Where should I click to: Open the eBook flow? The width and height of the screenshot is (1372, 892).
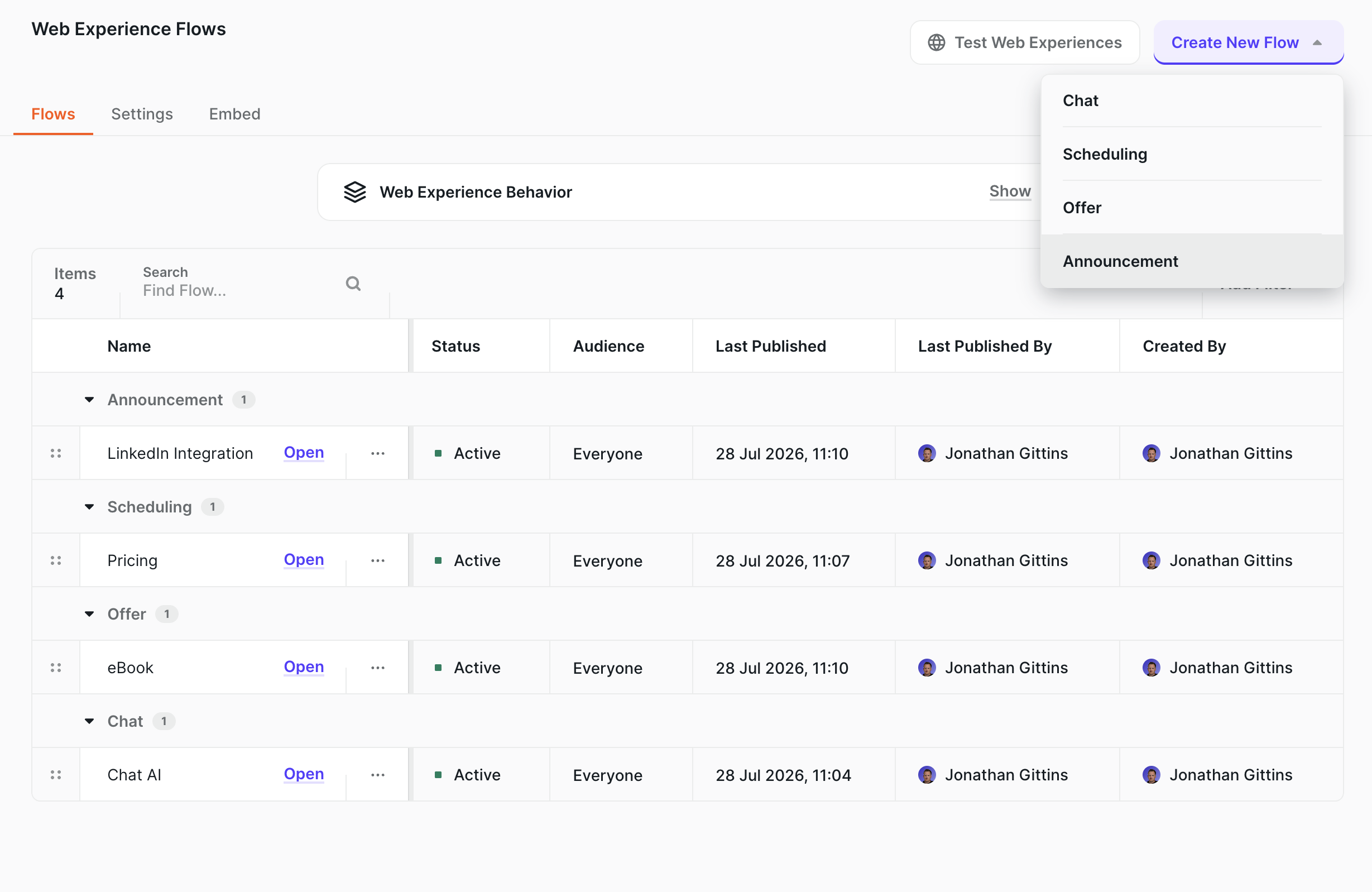click(304, 667)
